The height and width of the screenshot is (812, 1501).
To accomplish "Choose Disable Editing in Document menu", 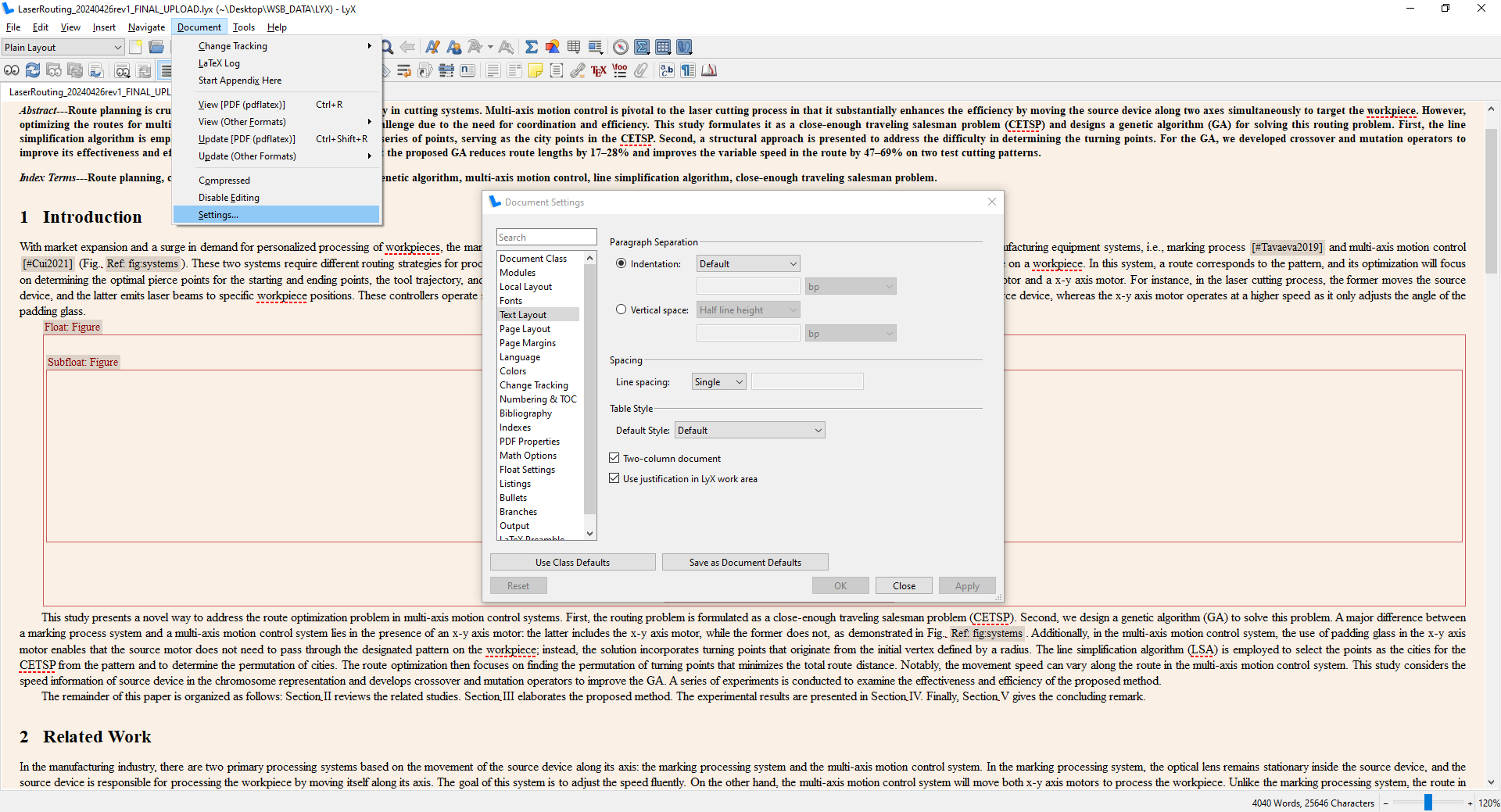I will click(x=277, y=198).
